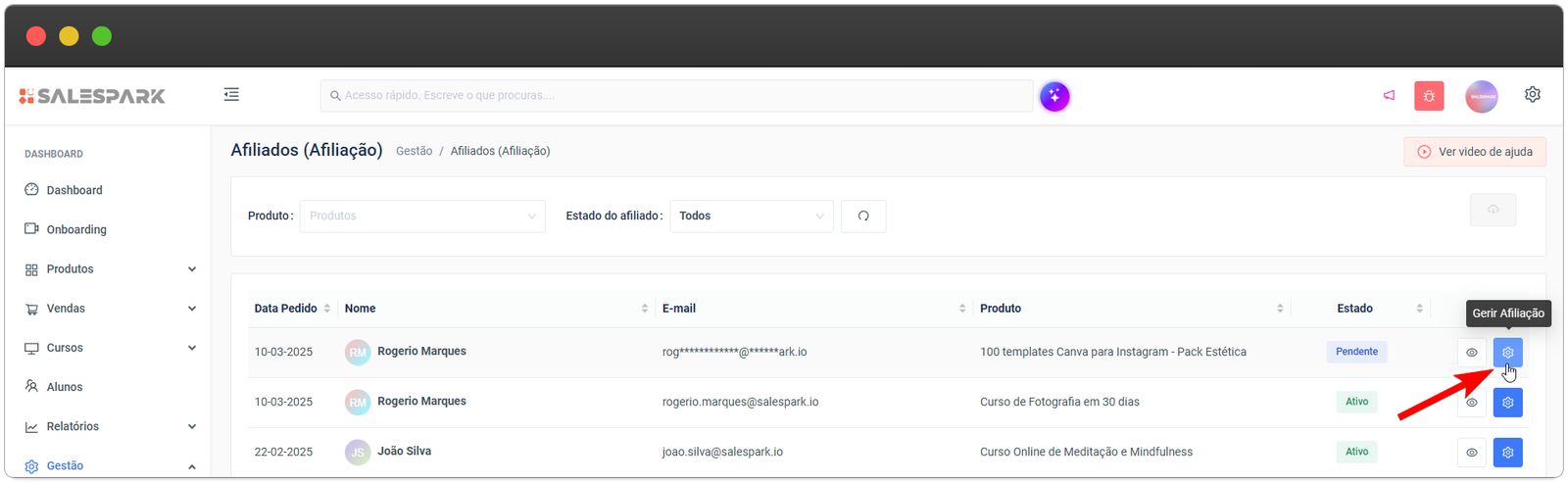Click the purple AI sparkle button

click(1054, 96)
